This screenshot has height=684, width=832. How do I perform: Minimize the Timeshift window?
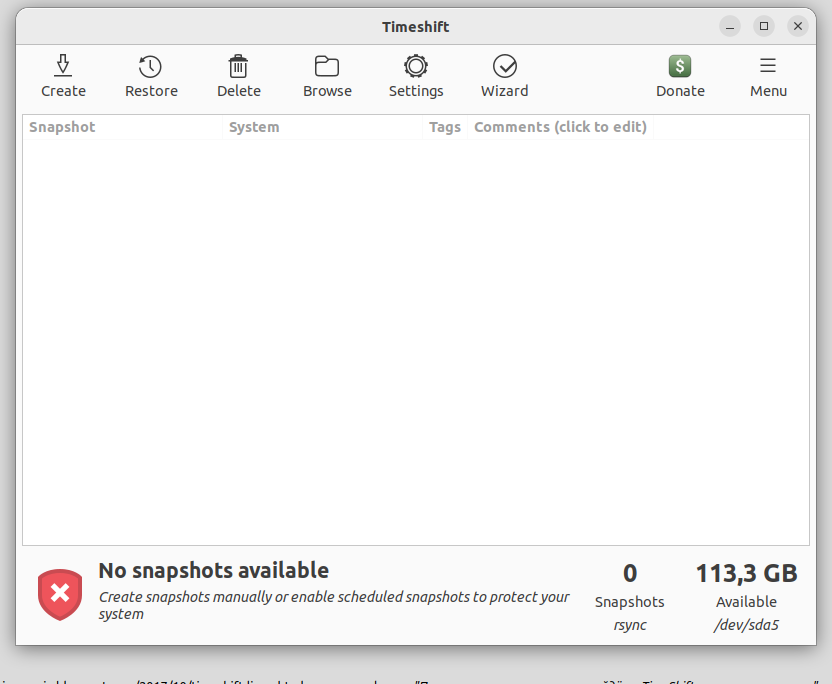pos(730,26)
